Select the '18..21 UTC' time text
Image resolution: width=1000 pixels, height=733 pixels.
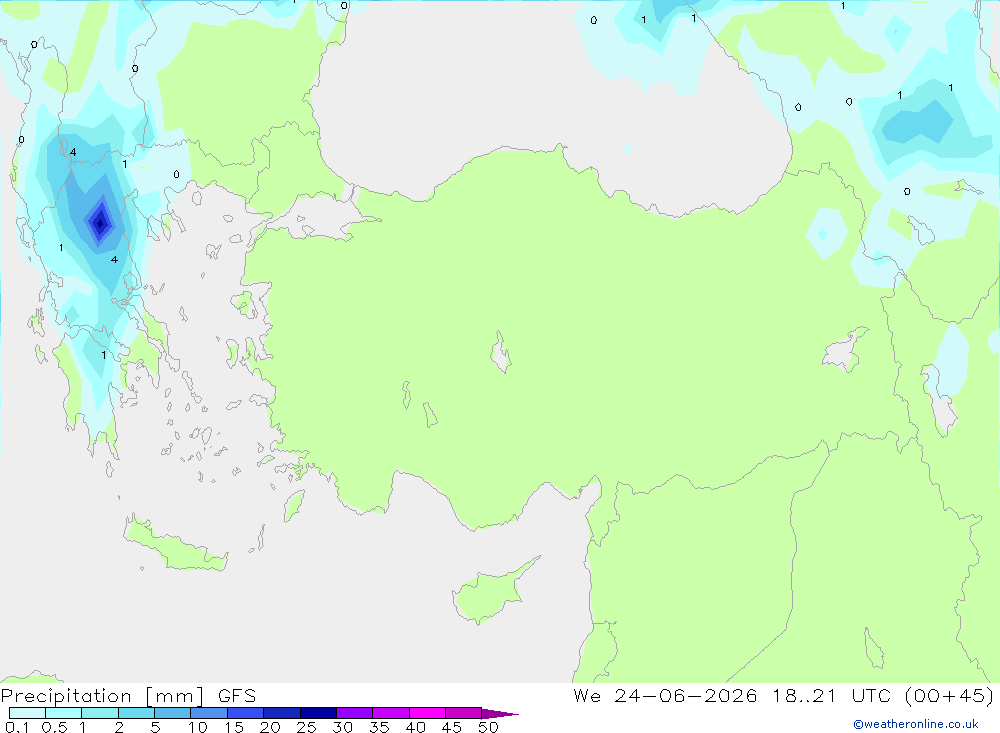point(830,695)
